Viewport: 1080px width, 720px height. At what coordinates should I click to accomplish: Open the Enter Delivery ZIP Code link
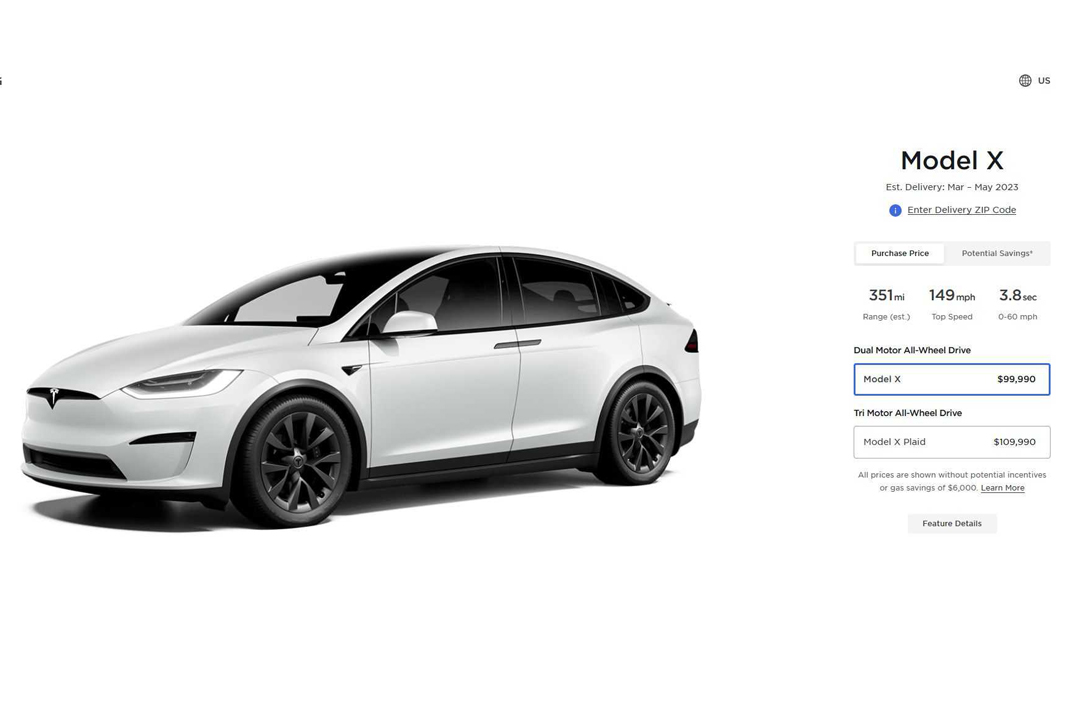962,210
